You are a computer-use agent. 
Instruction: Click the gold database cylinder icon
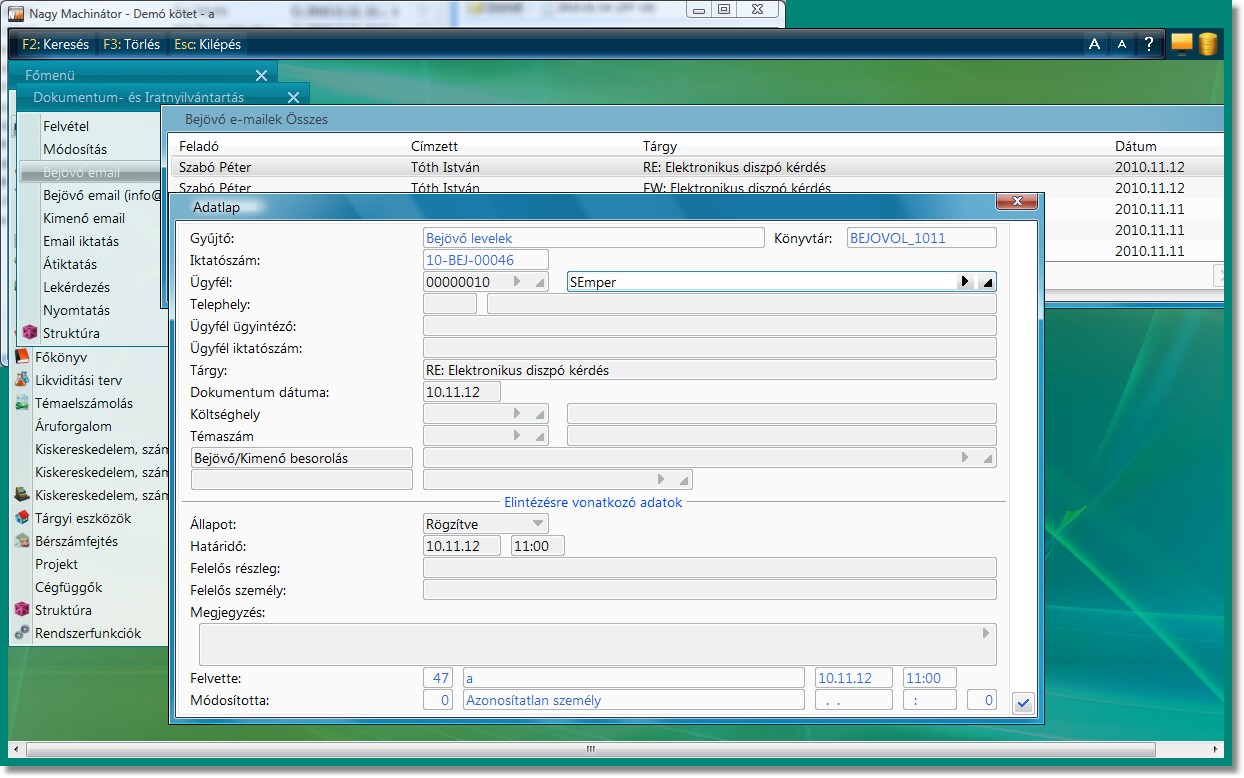(1208, 44)
